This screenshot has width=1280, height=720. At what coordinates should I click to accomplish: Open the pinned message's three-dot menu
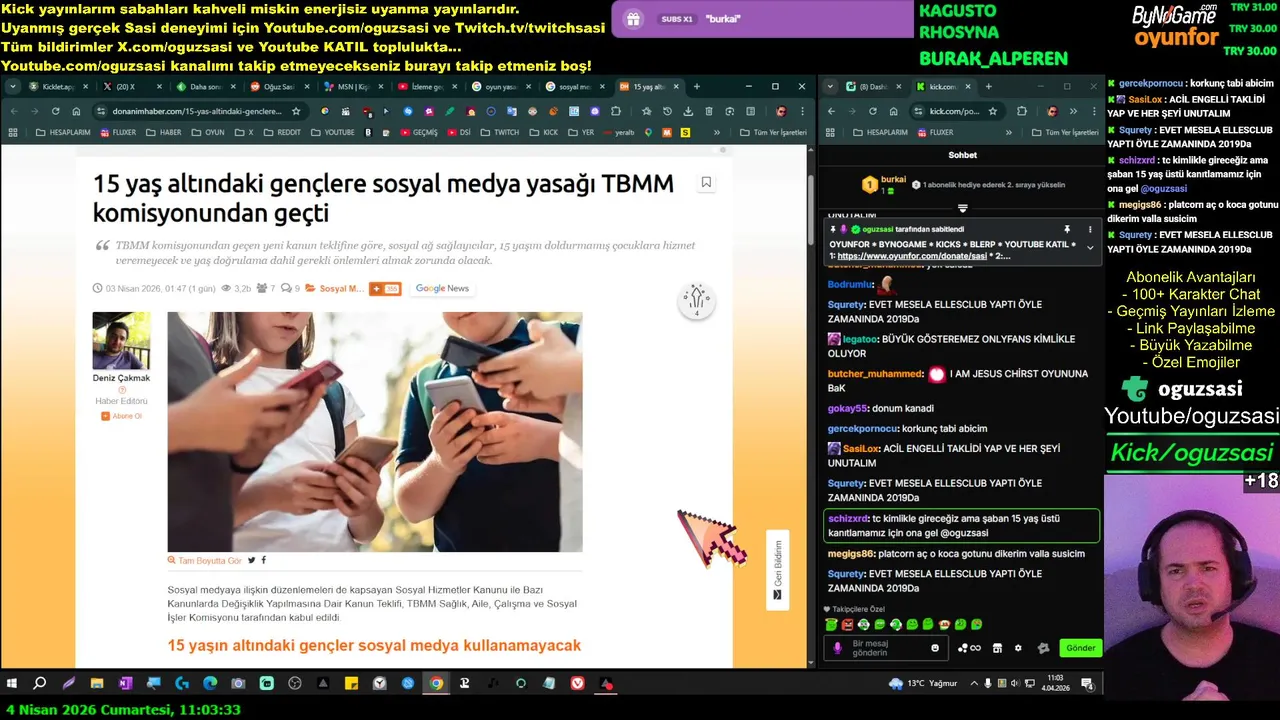[x=1090, y=229]
